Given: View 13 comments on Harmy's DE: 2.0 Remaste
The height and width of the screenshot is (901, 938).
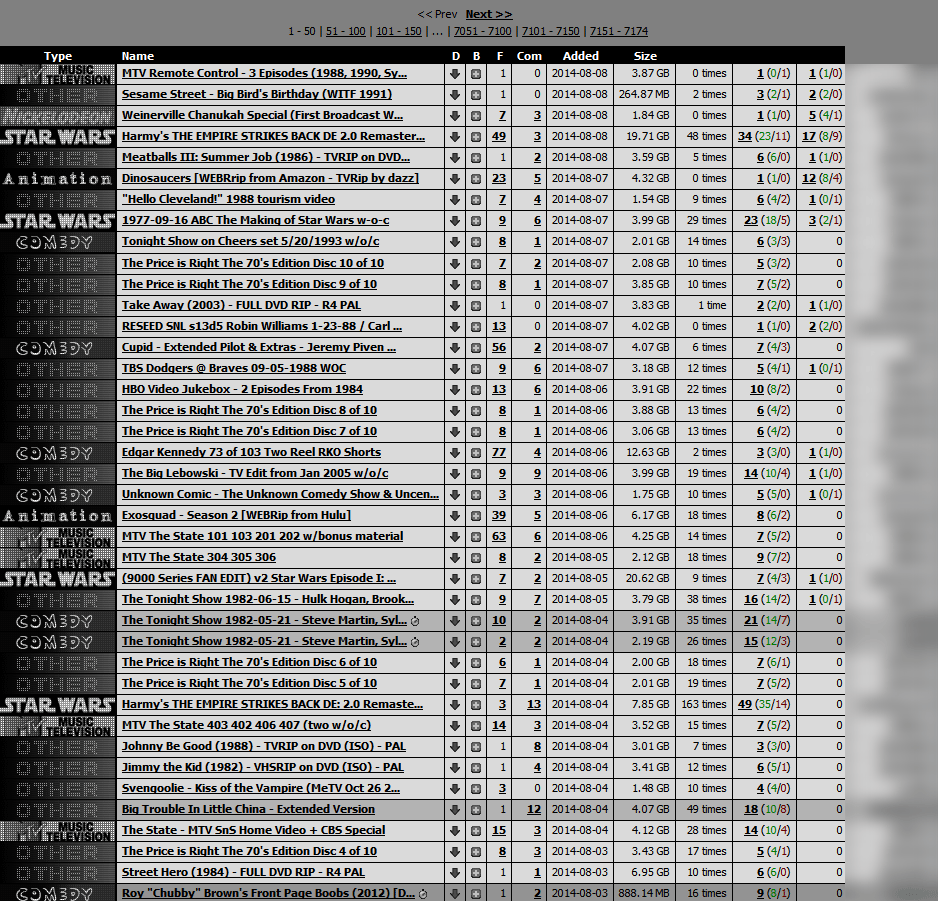Looking at the screenshot, I should tap(534, 704).
